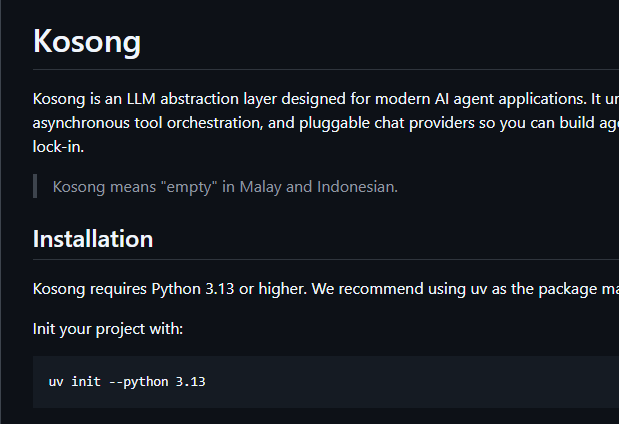Click the "init" command word in code
This screenshot has width=619, height=424.
click(x=86, y=382)
